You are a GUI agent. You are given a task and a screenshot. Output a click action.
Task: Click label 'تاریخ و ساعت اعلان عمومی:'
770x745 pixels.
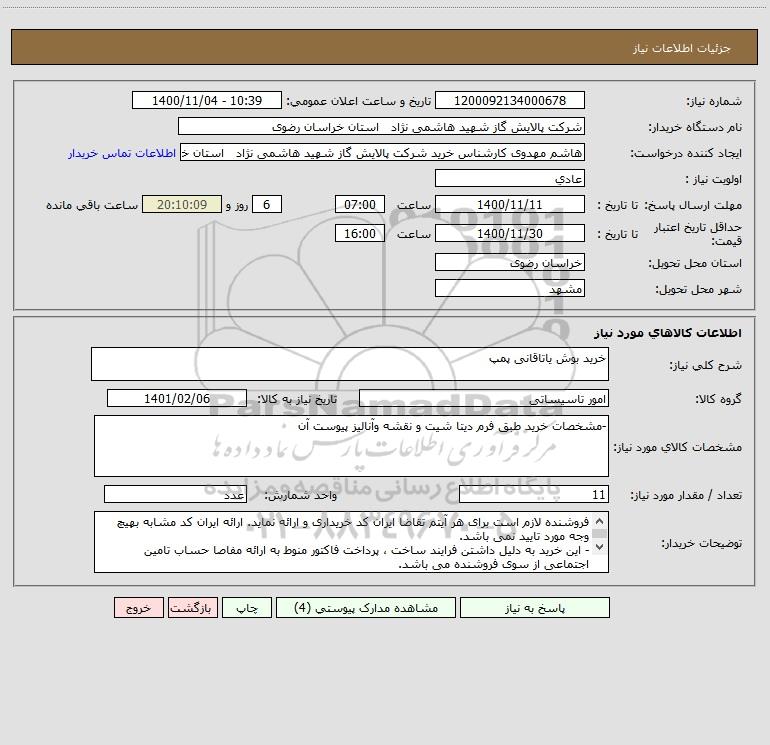pos(359,101)
